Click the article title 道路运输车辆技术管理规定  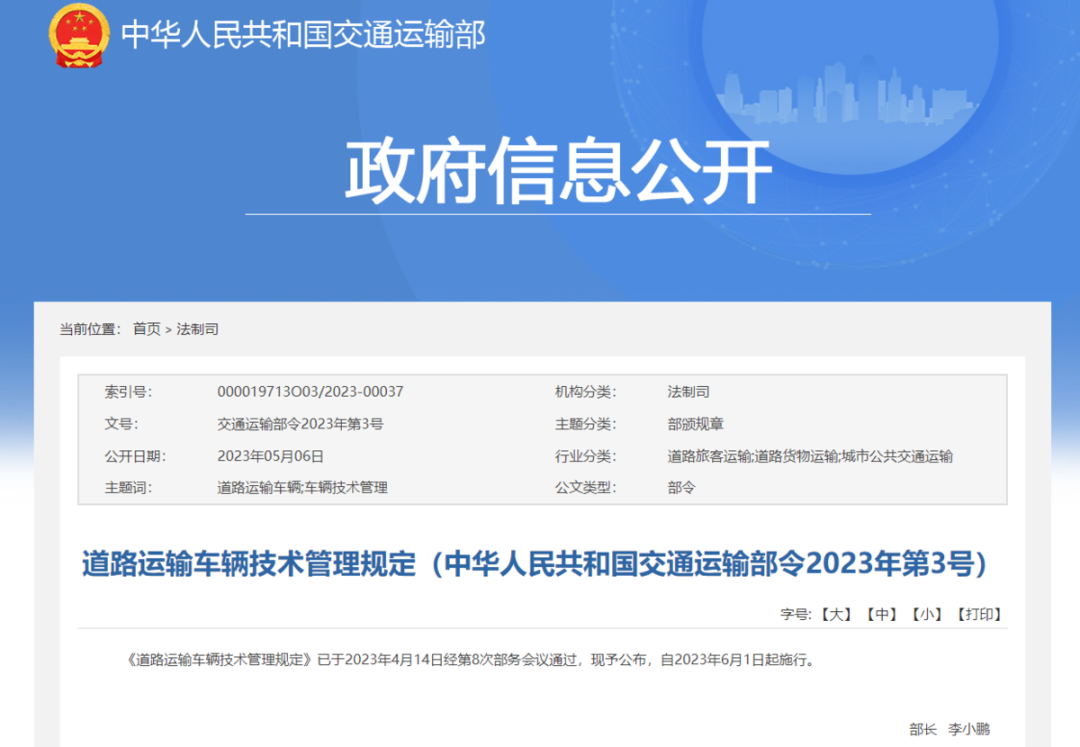point(534,563)
